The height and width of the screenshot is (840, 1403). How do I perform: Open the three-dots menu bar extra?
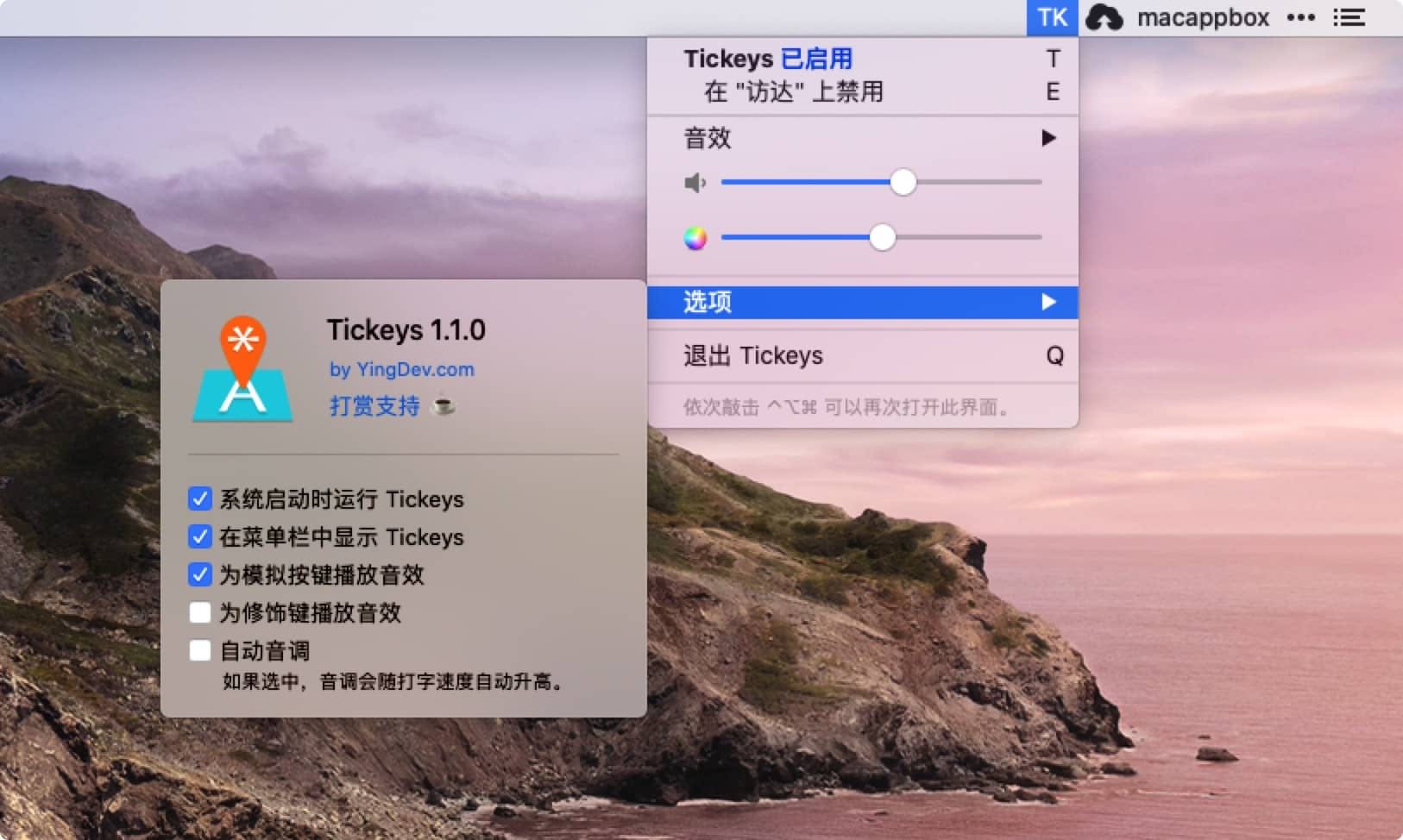1300,18
